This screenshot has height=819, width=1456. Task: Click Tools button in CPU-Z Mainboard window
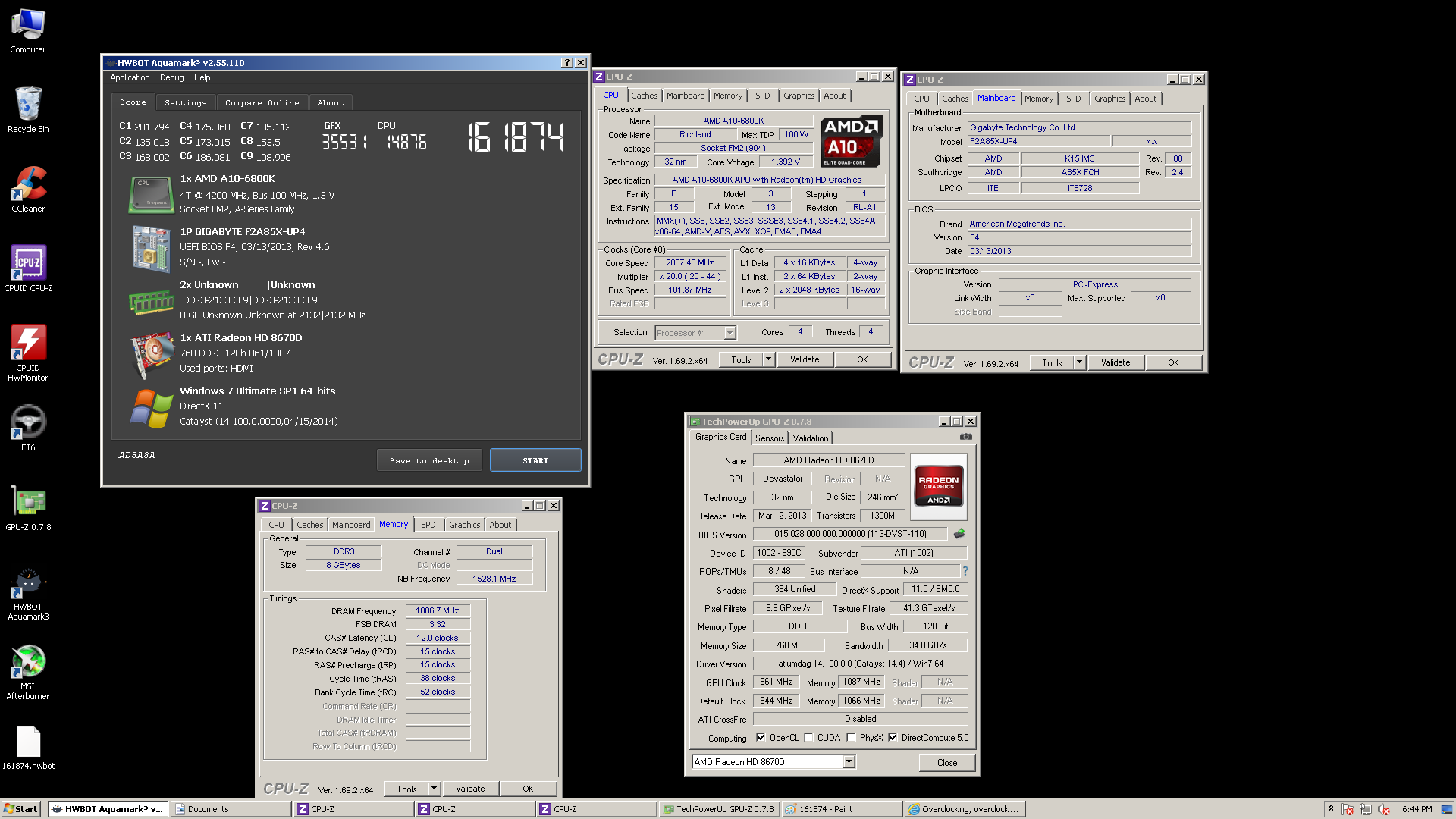click(1052, 362)
